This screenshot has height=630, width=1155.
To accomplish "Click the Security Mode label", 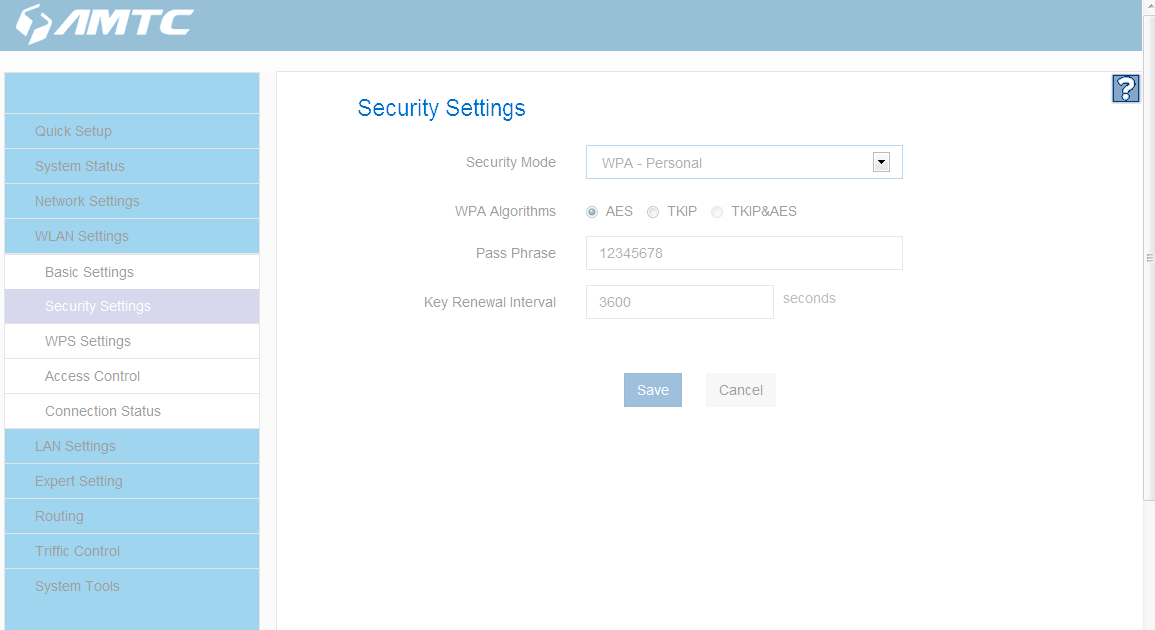I will pyautogui.click(x=510, y=162).
